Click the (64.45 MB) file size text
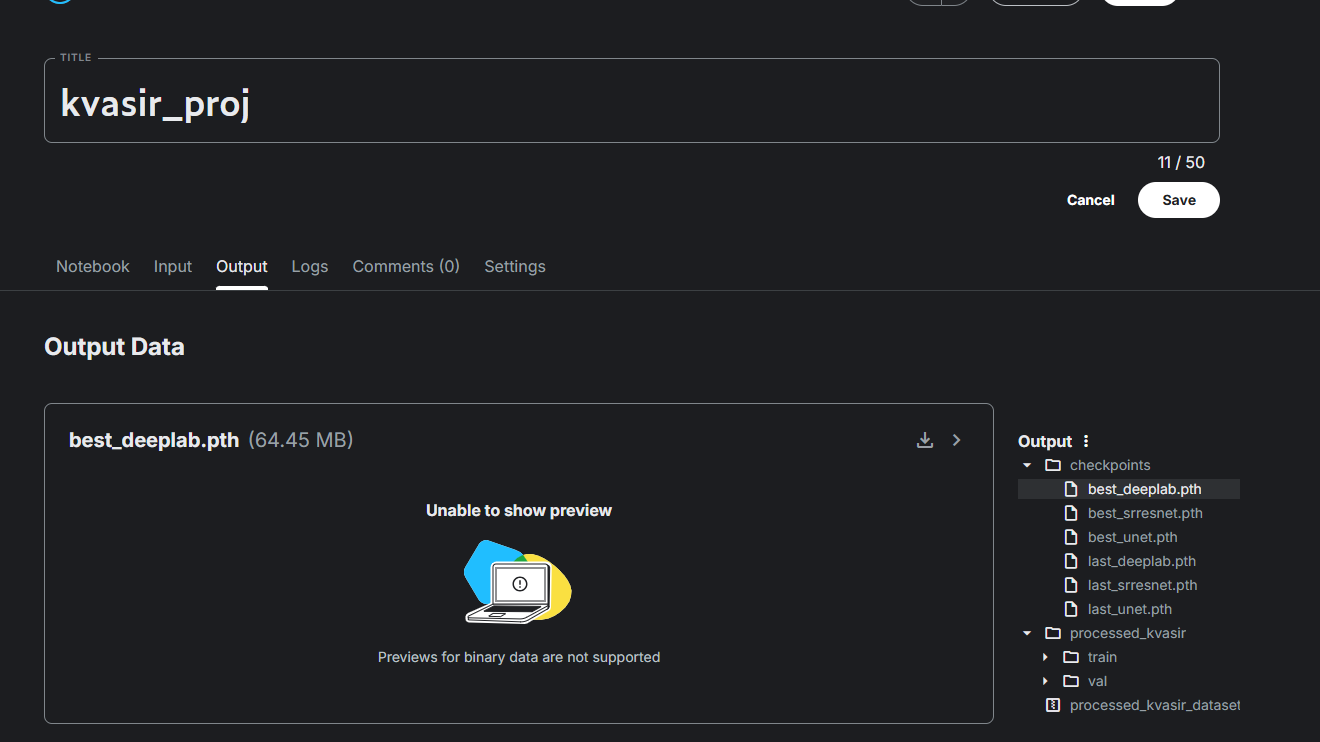 tap(301, 440)
